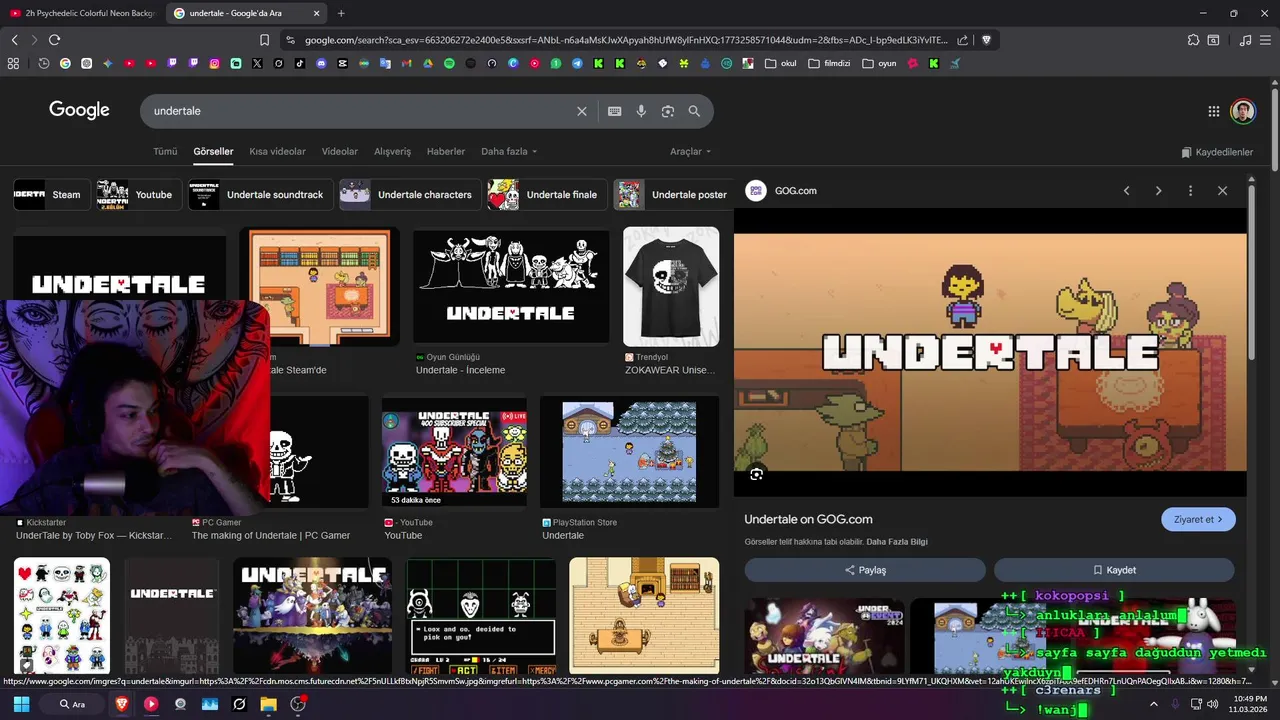Screen dimensions: 1280x720
Task: Open the preview panel's three-dot options
Action: pos(1190,190)
